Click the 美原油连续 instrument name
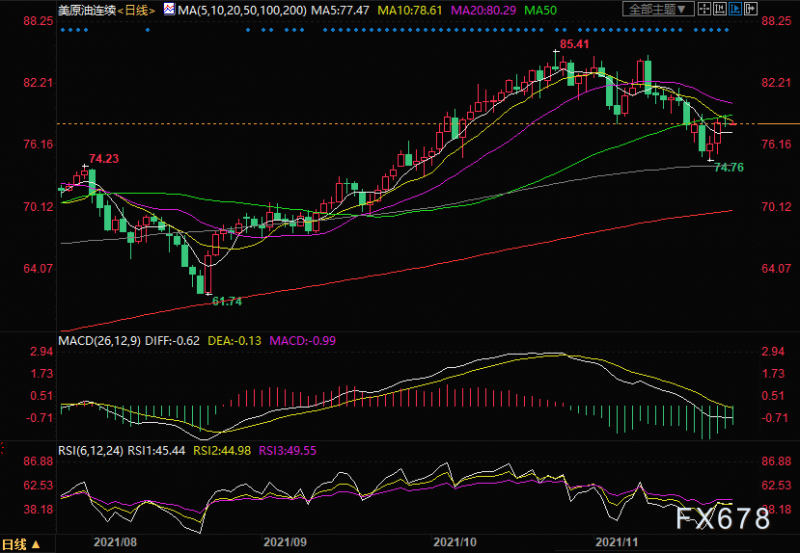This screenshot has width=800, height=553. pyautogui.click(x=87, y=10)
